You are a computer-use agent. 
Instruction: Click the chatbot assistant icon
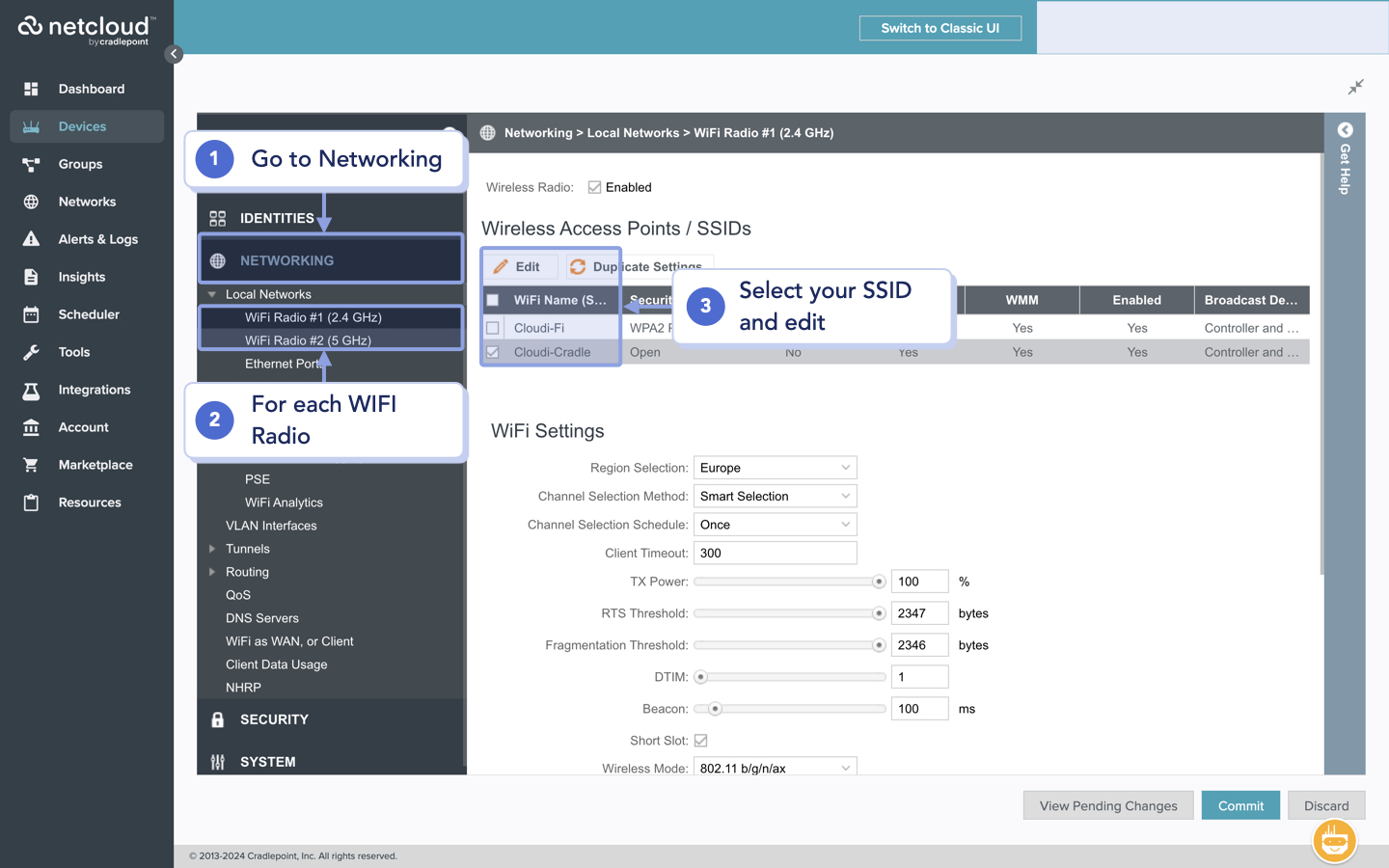tap(1334, 841)
